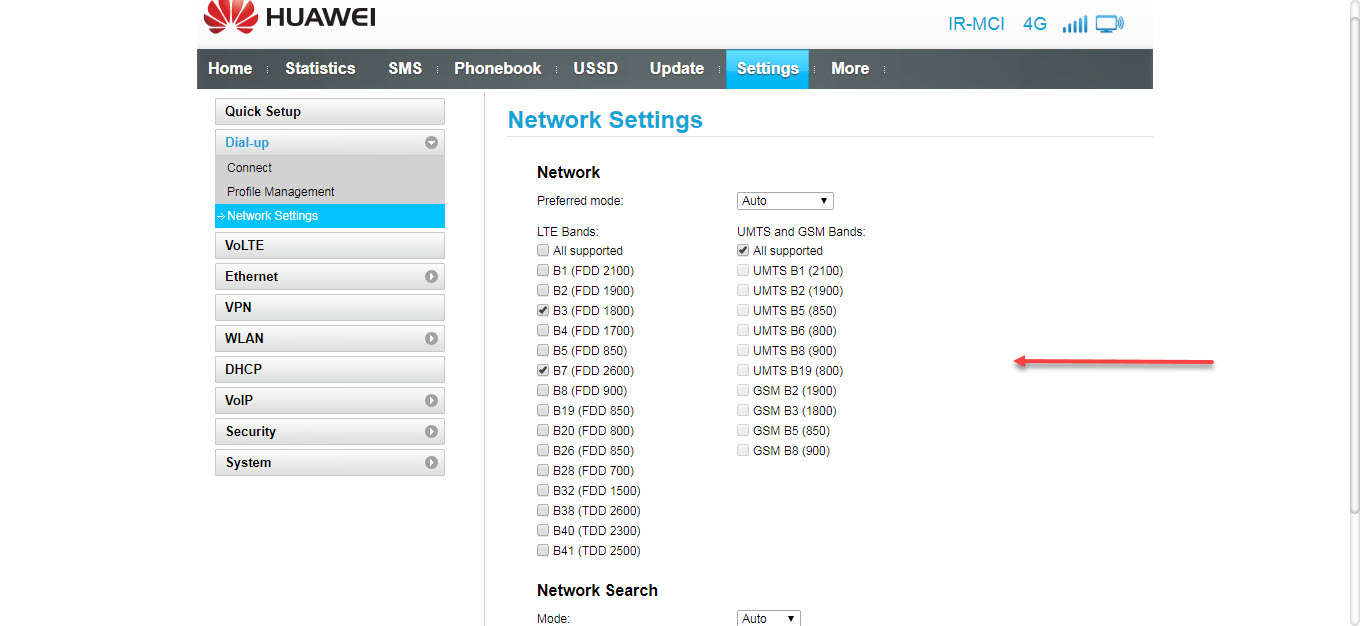Open the Preferred mode dropdown
Viewport: 1360px width, 626px height.
(x=785, y=201)
